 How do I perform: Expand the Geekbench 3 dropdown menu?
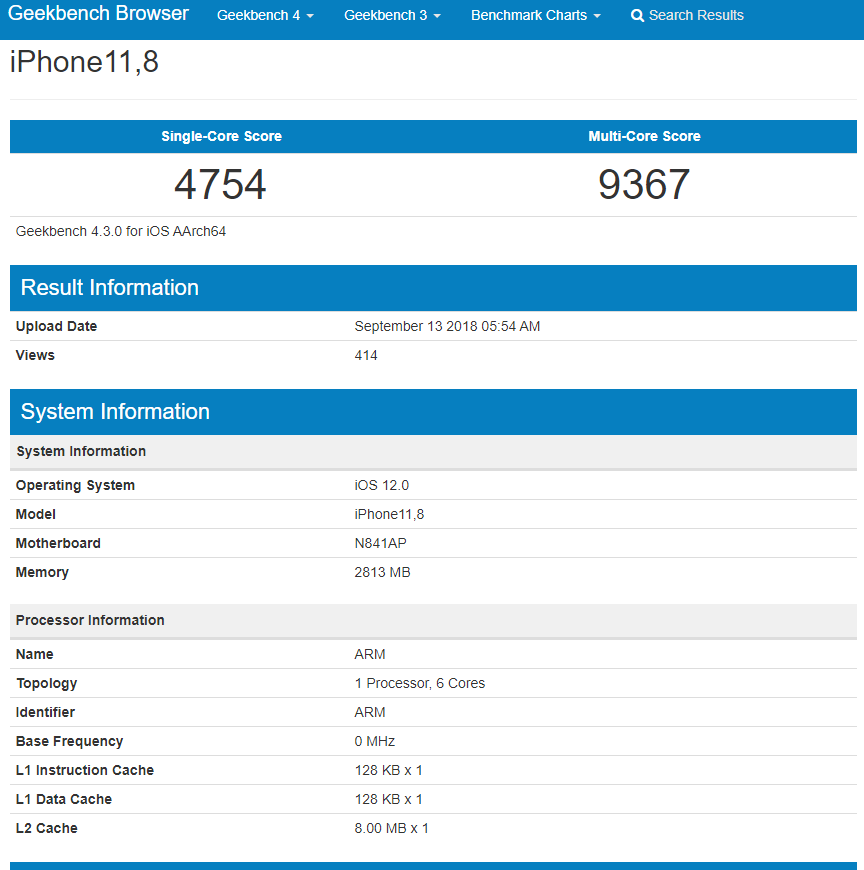[392, 16]
